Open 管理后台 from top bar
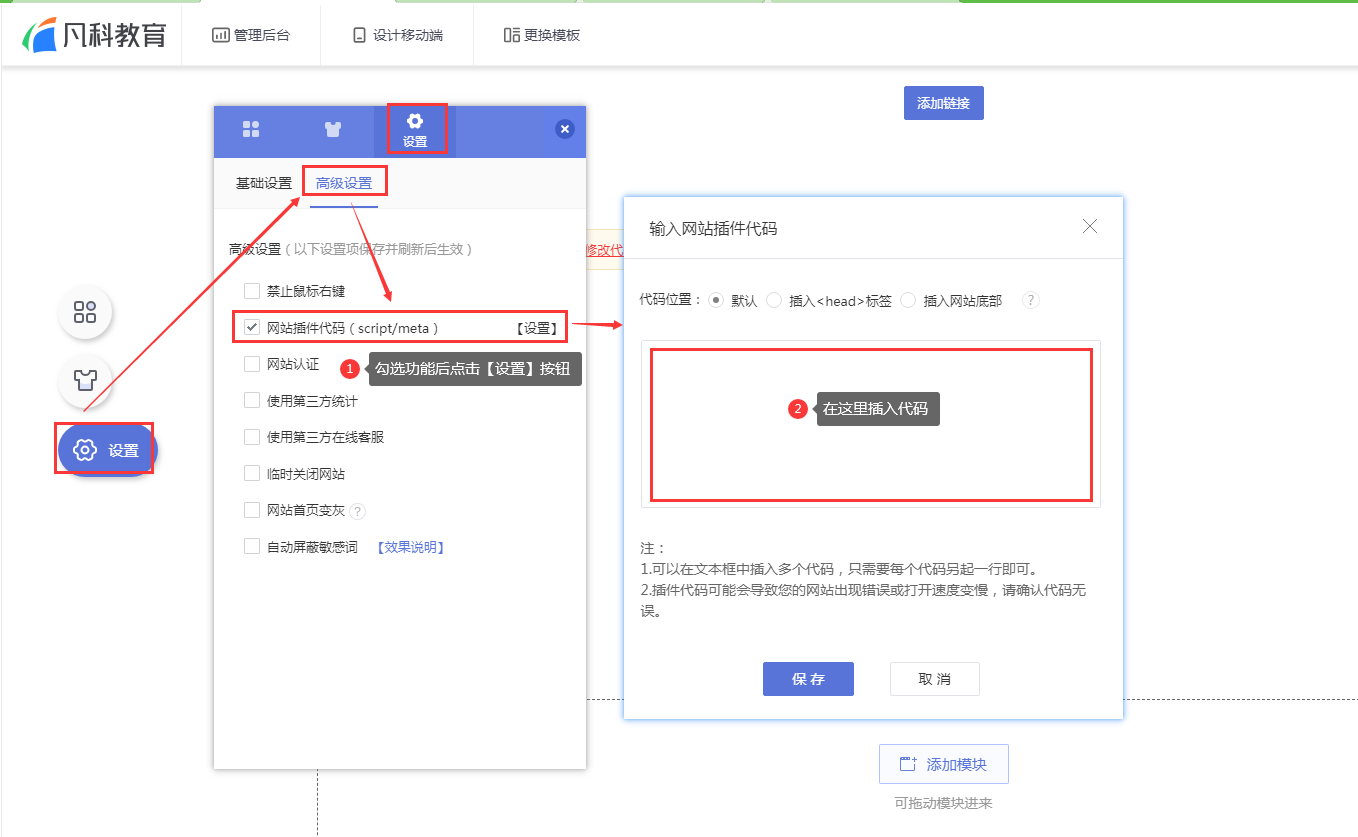Screen dimensions: 1358x837 [251, 35]
